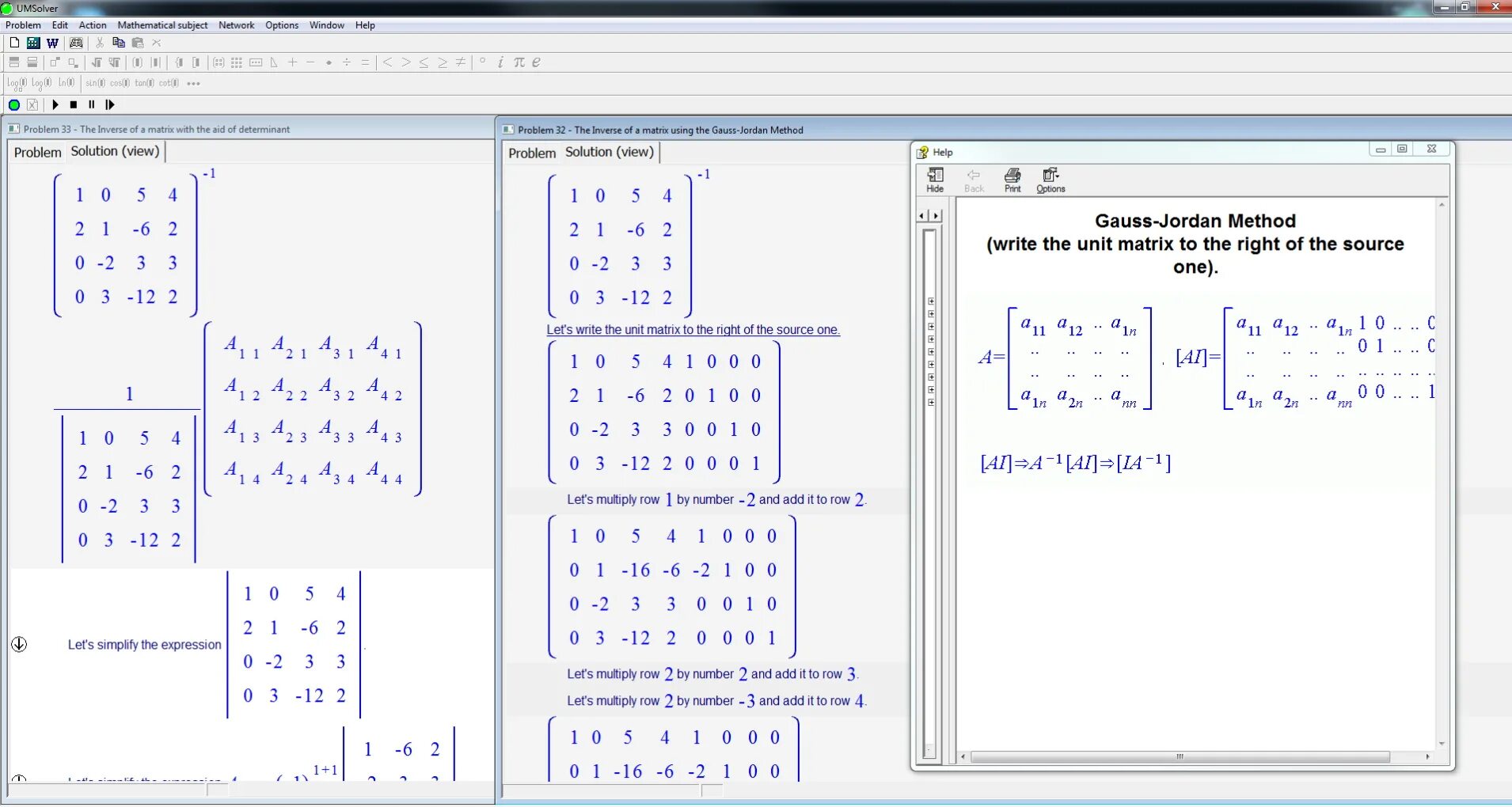Click Help content scroll-down arrow
The height and width of the screenshot is (807, 1512).
pyautogui.click(x=1442, y=744)
